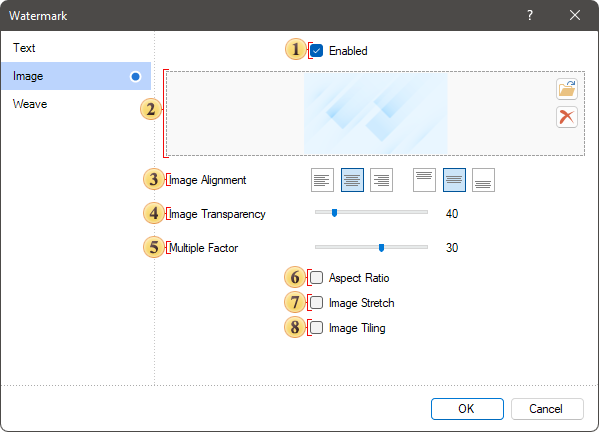Select the Image tab in sidebar
This screenshot has width=599, height=432.
(x=76, y=76)
